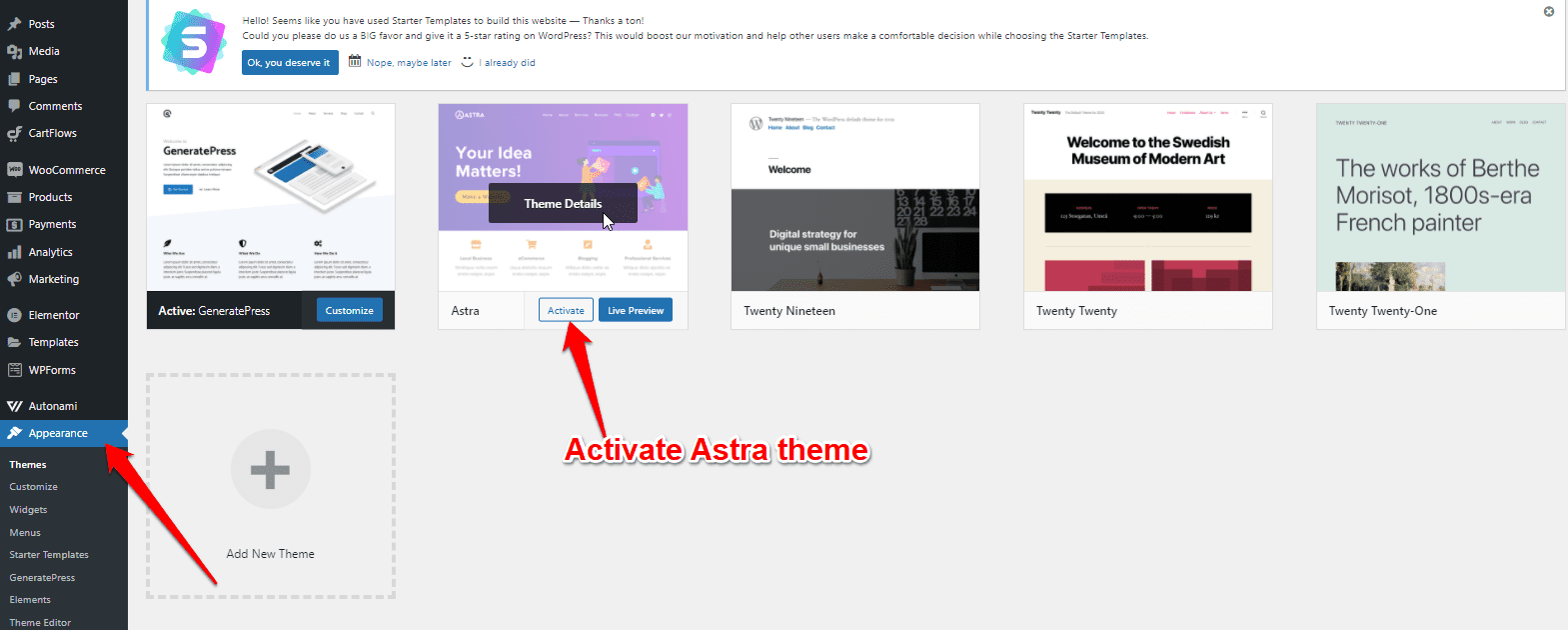1568x630 pixels.
Task: Open Customize submenu under Appearance
Action: (x=34, y=487)
